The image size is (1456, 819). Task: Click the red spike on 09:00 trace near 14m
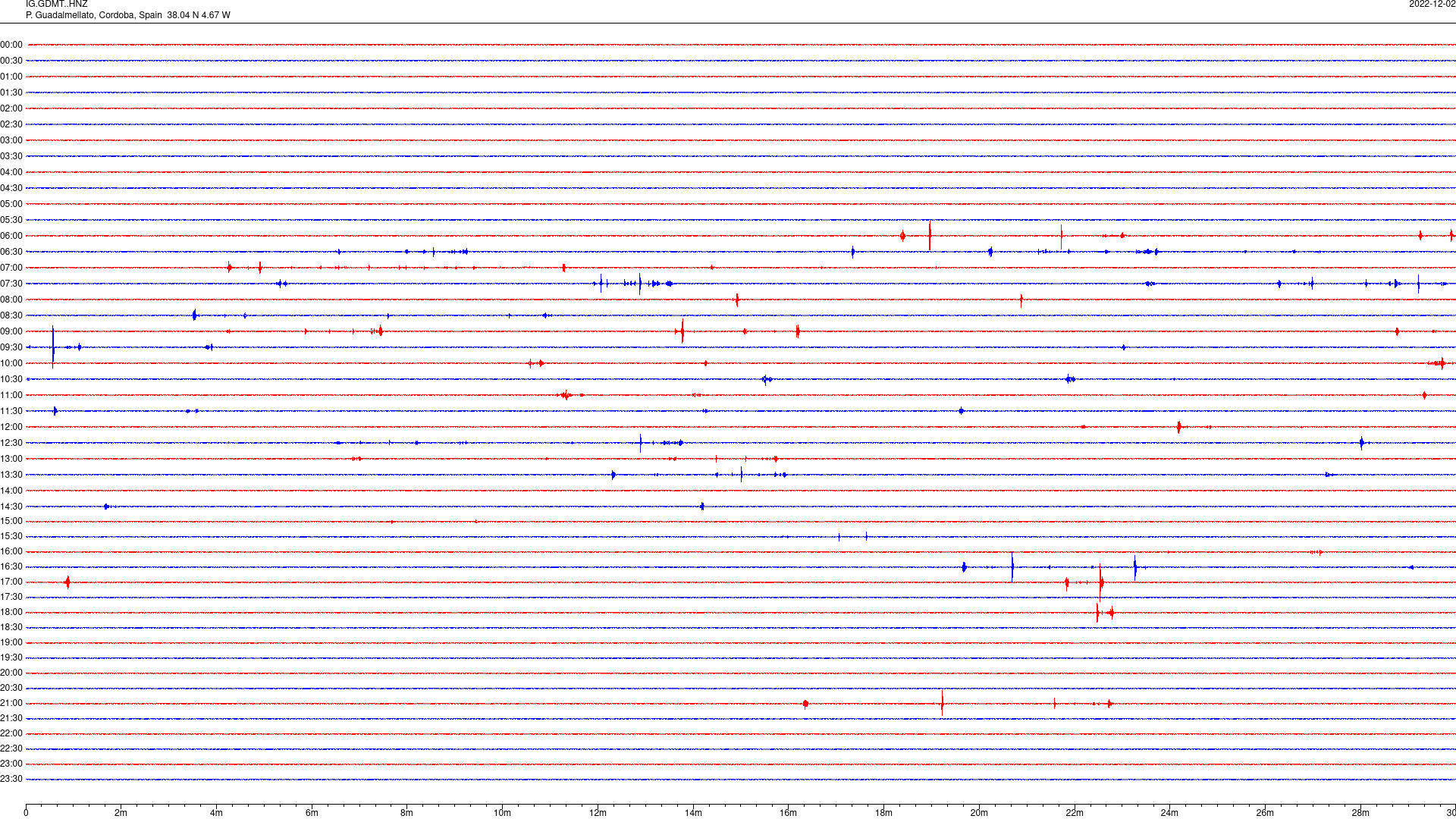[x=682, y=331]
